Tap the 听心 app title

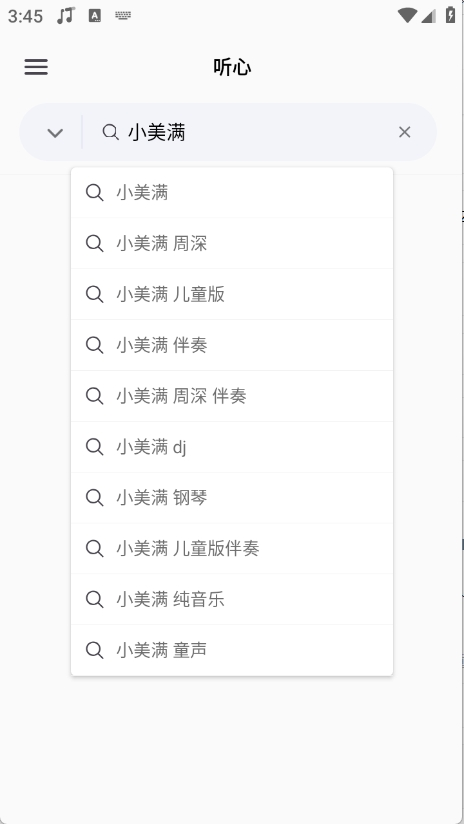point(232,67)
